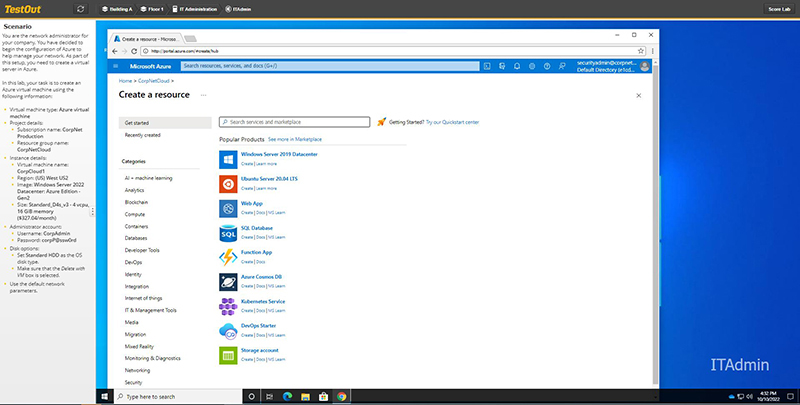
Task: Click the Windows taskbar search box
Action: tap(178, 396)
